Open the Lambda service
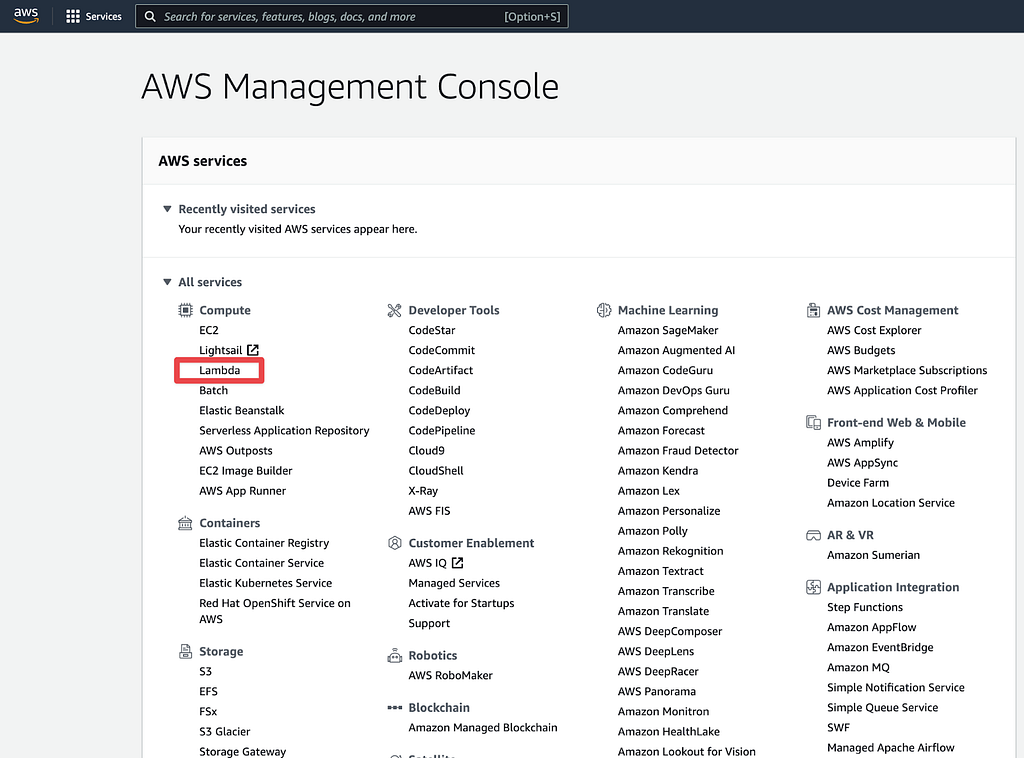The height and width of the screenshot is (758, 1024). pyautogui.click(x=219, y=370)
